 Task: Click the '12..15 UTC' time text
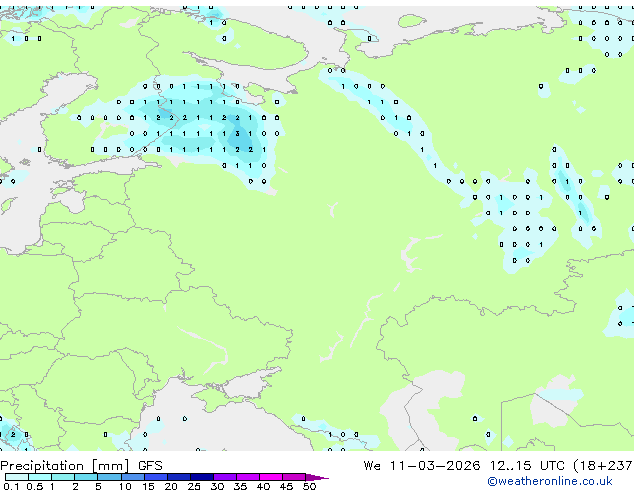tap(527, 466)
